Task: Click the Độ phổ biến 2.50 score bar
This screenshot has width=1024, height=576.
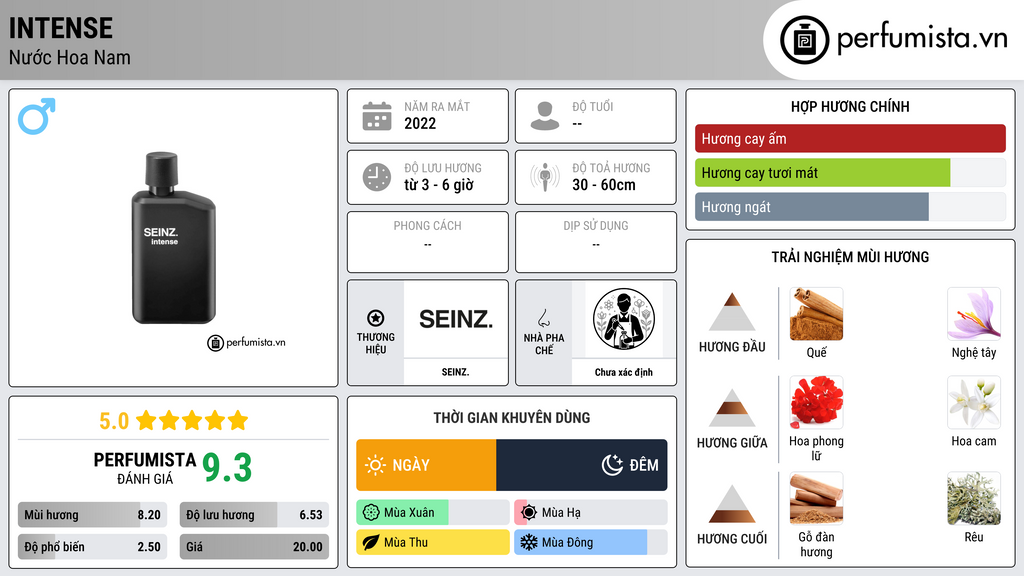Action: point(92,547)
